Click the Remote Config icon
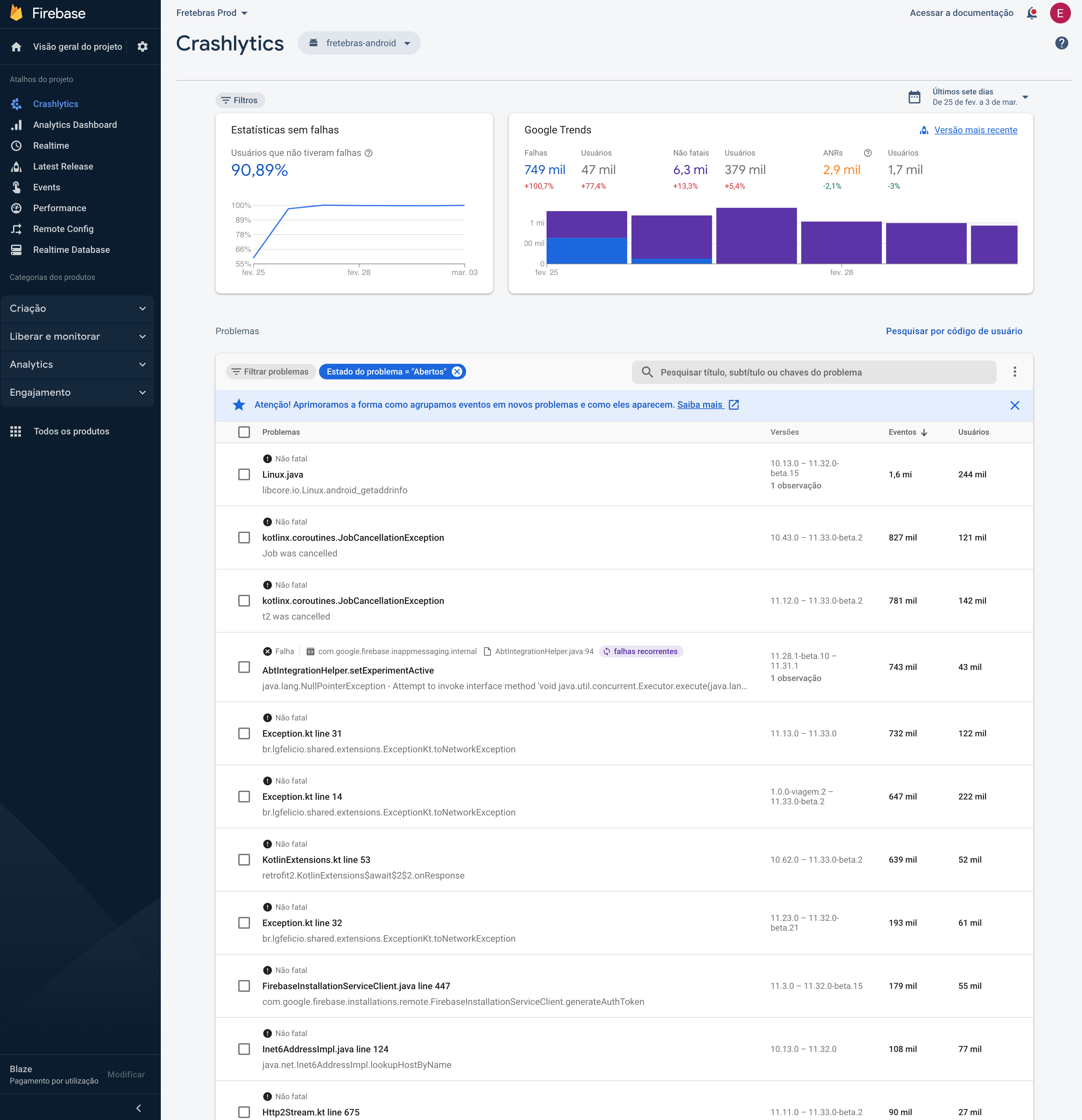This screenshot has width=1082, height=1120. [16, 229]
